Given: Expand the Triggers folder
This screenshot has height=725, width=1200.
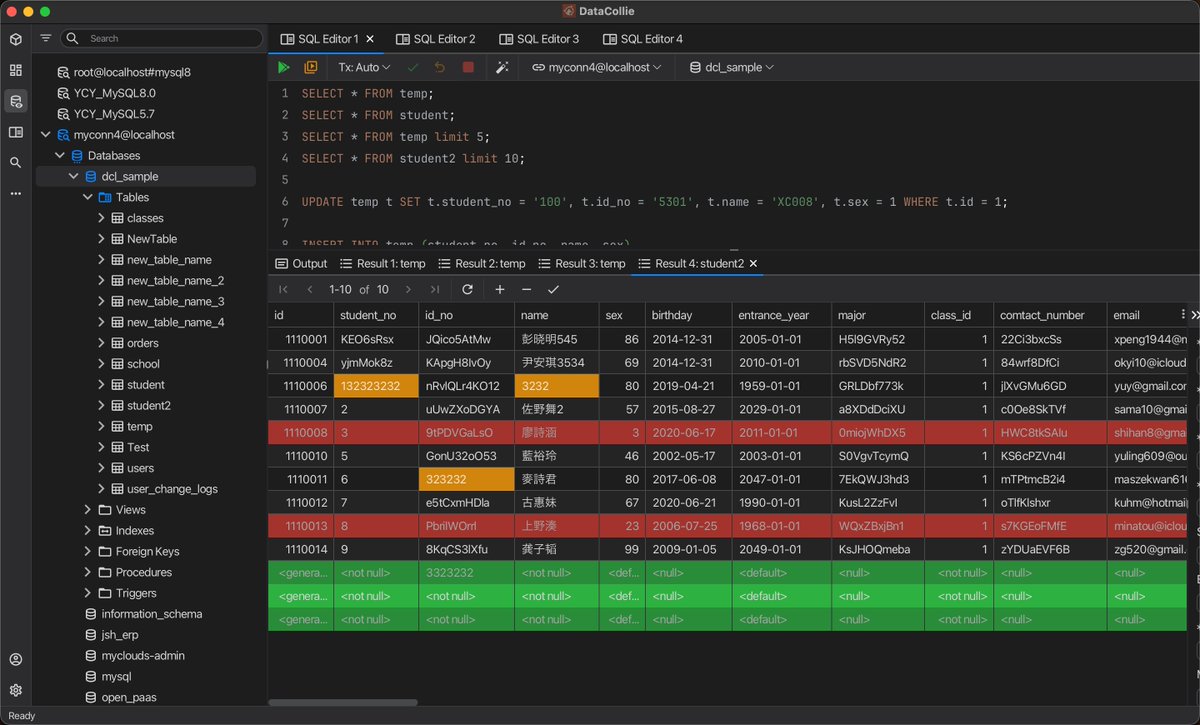Looking at the screenshot, I should 88,593.
